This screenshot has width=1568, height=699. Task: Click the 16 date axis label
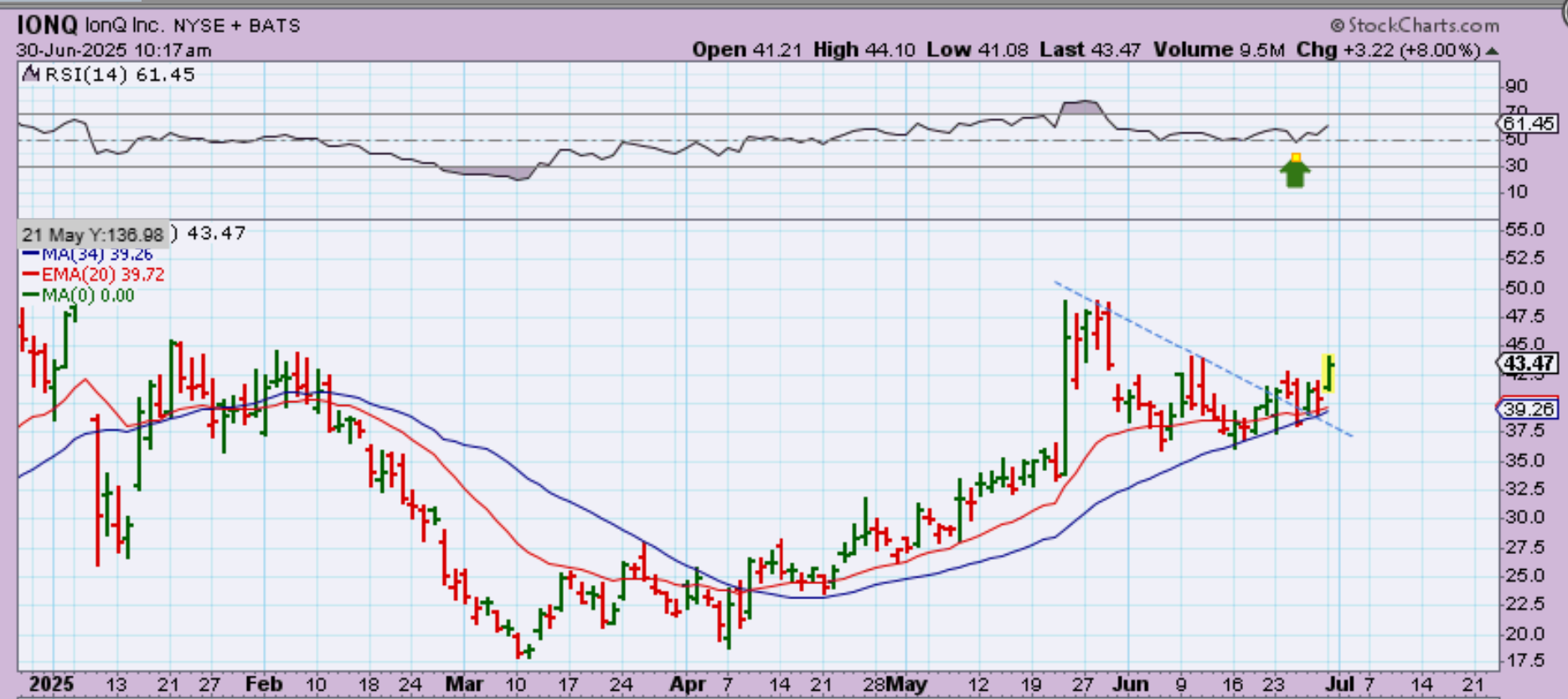pos(1232,684)
